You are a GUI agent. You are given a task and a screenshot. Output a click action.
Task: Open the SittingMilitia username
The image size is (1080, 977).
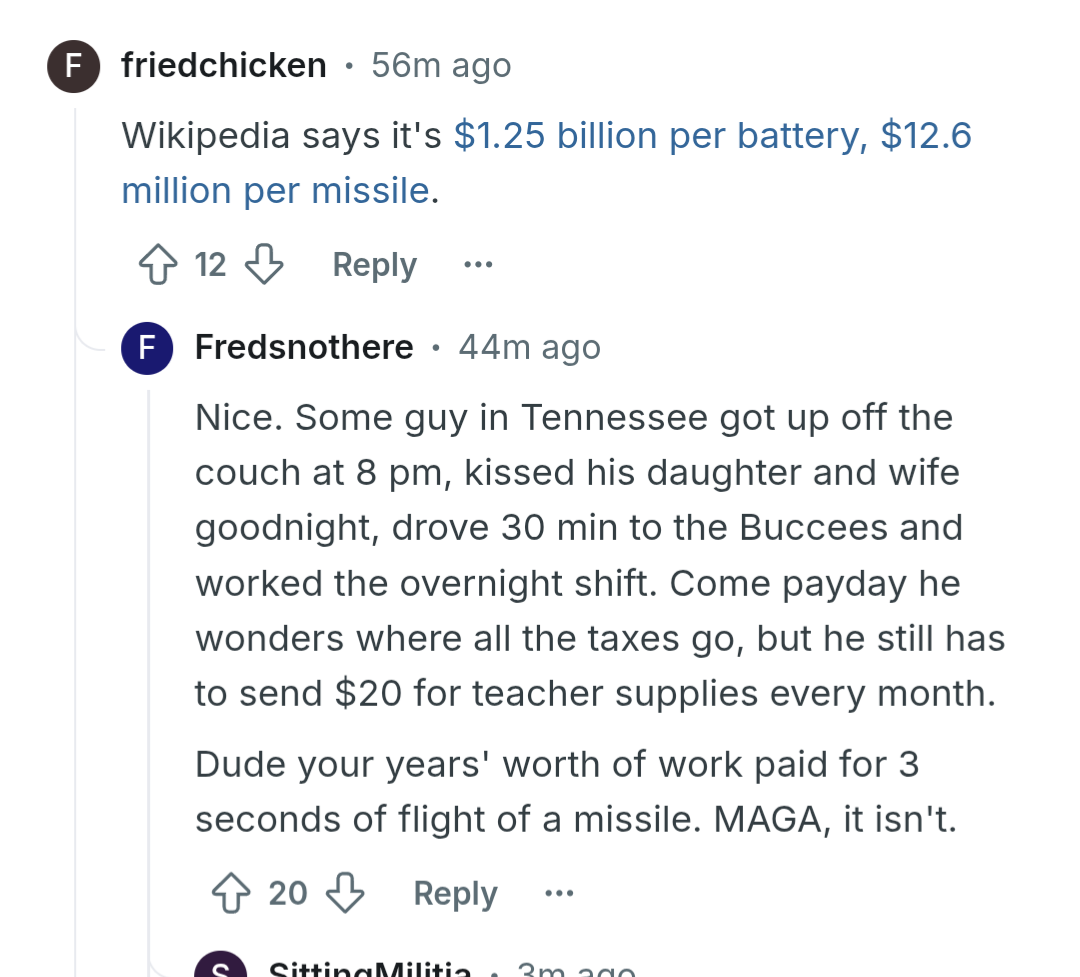point(370,967)
